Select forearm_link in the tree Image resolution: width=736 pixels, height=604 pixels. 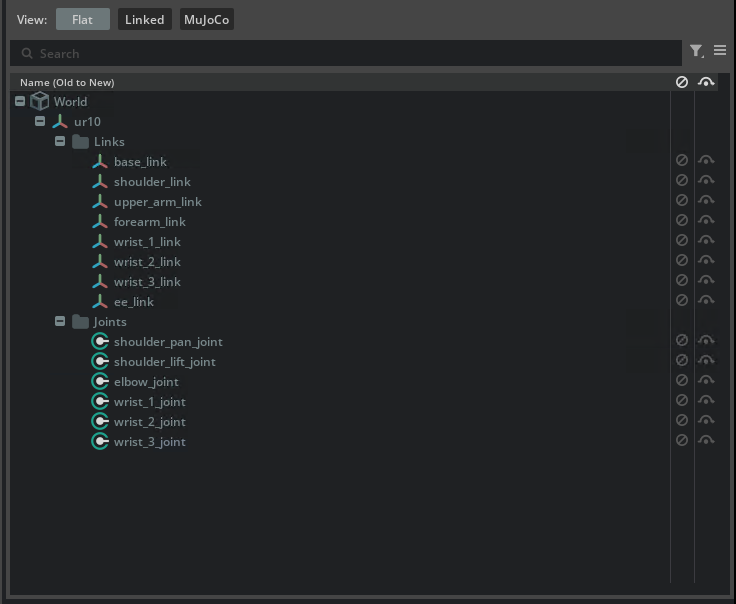(x=149, y=222)
